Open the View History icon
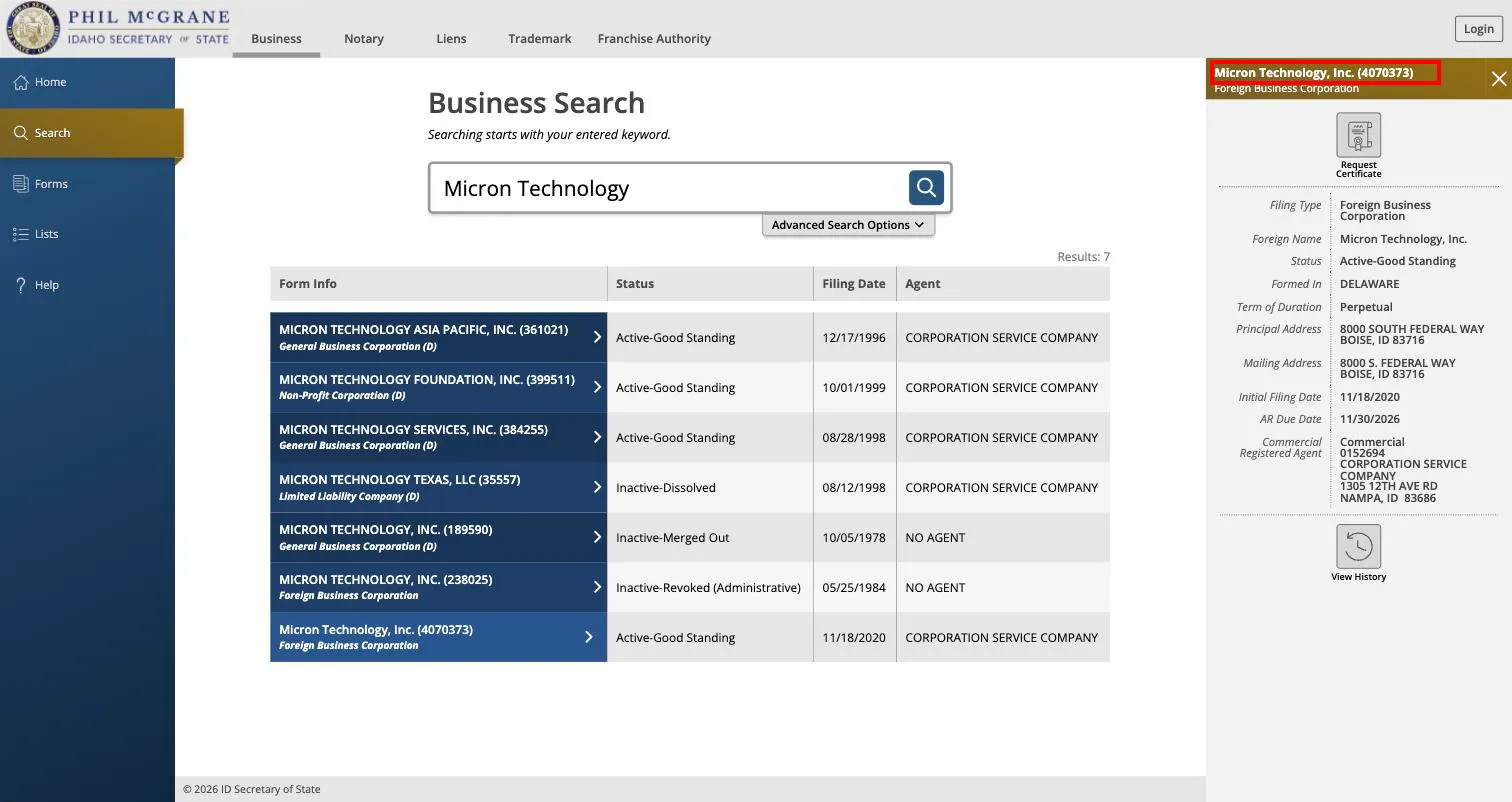The height and width of the screenshot is (802, 1512). tap(1358, 546)
